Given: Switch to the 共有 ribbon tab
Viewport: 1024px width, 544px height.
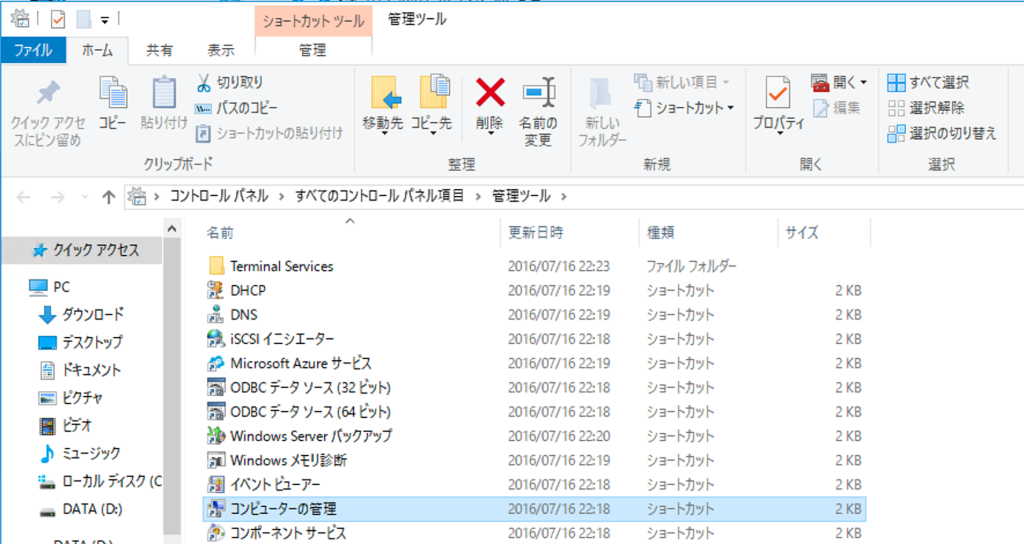Looking at the screenshot, I should (x=159, y=50).
